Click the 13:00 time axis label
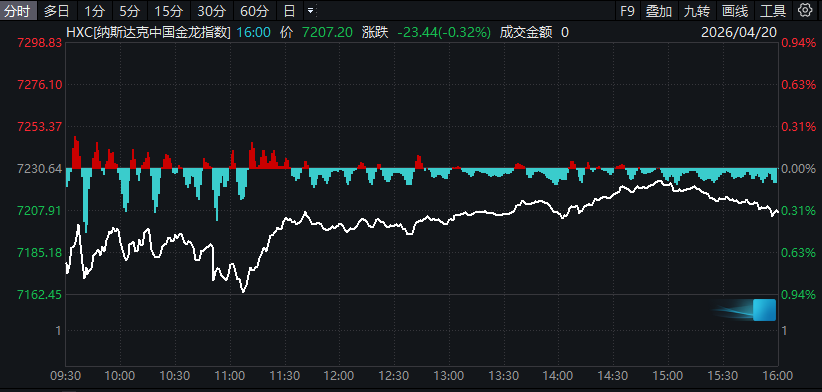822x392 pixels. (x=449, y=376)
